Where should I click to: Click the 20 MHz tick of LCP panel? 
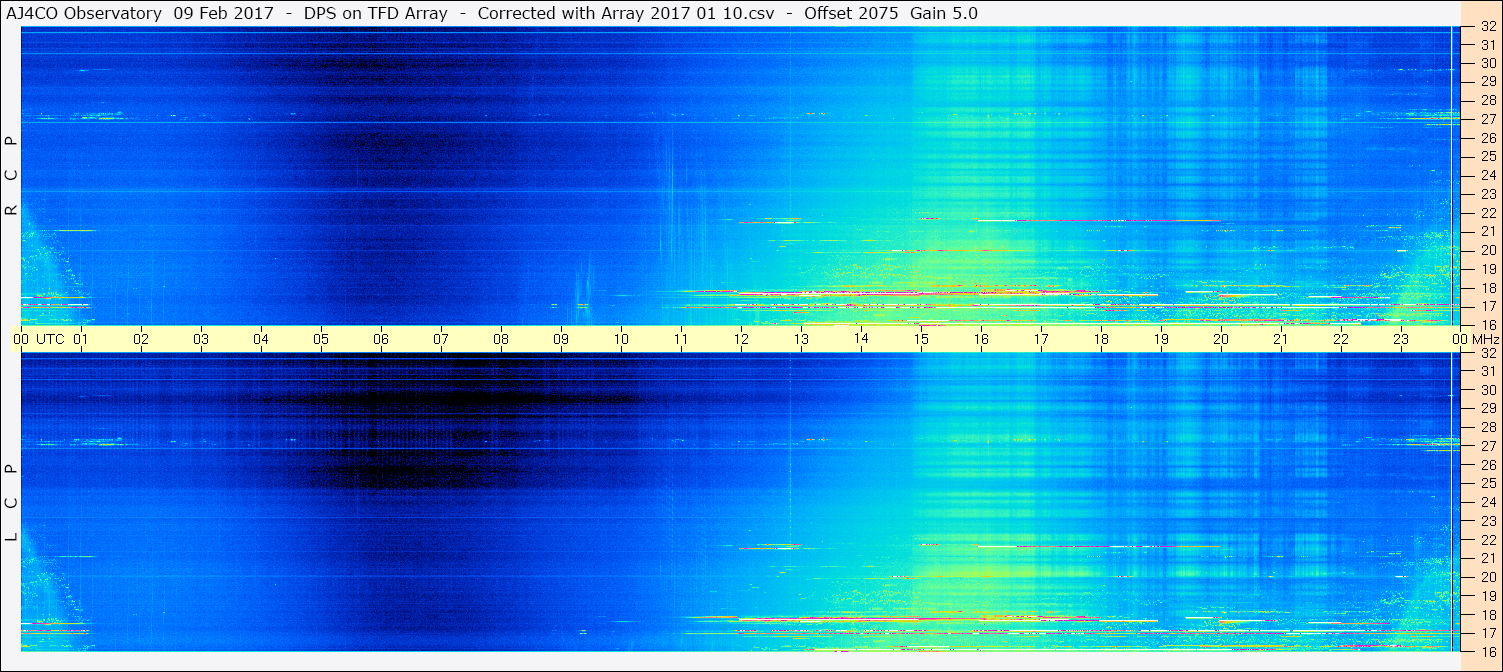tap(1487, 577)
